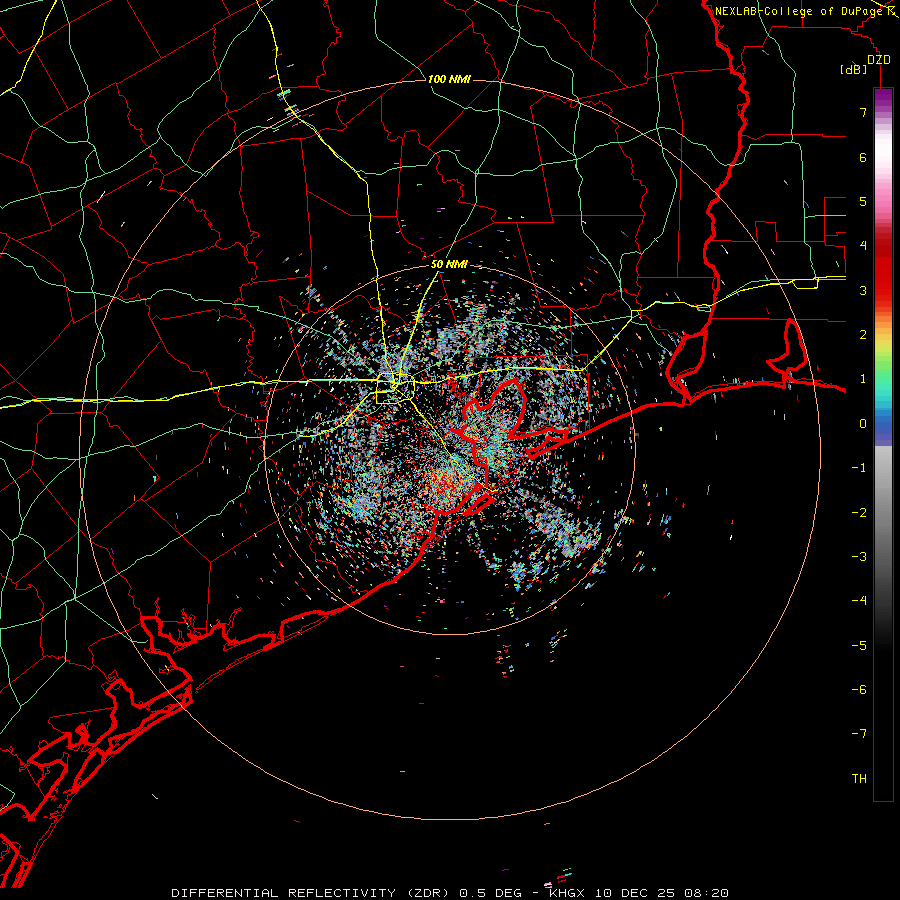Click the [dB] unit label

coord(854,69)
